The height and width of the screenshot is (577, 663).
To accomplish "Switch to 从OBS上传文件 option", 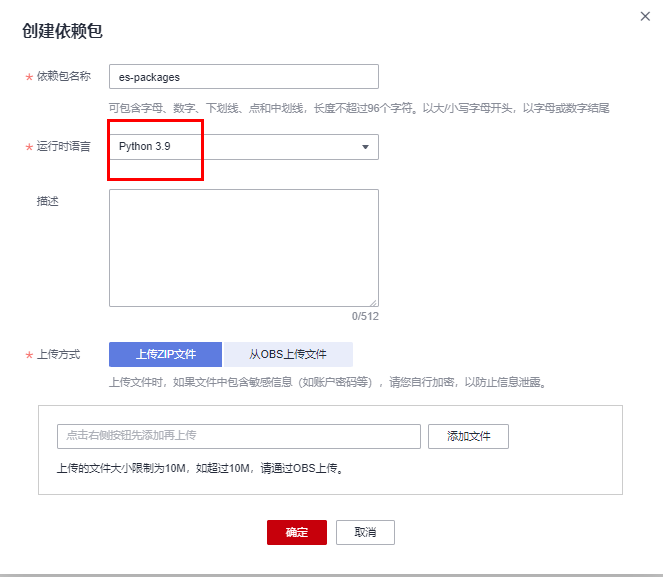I will point(288,354).
